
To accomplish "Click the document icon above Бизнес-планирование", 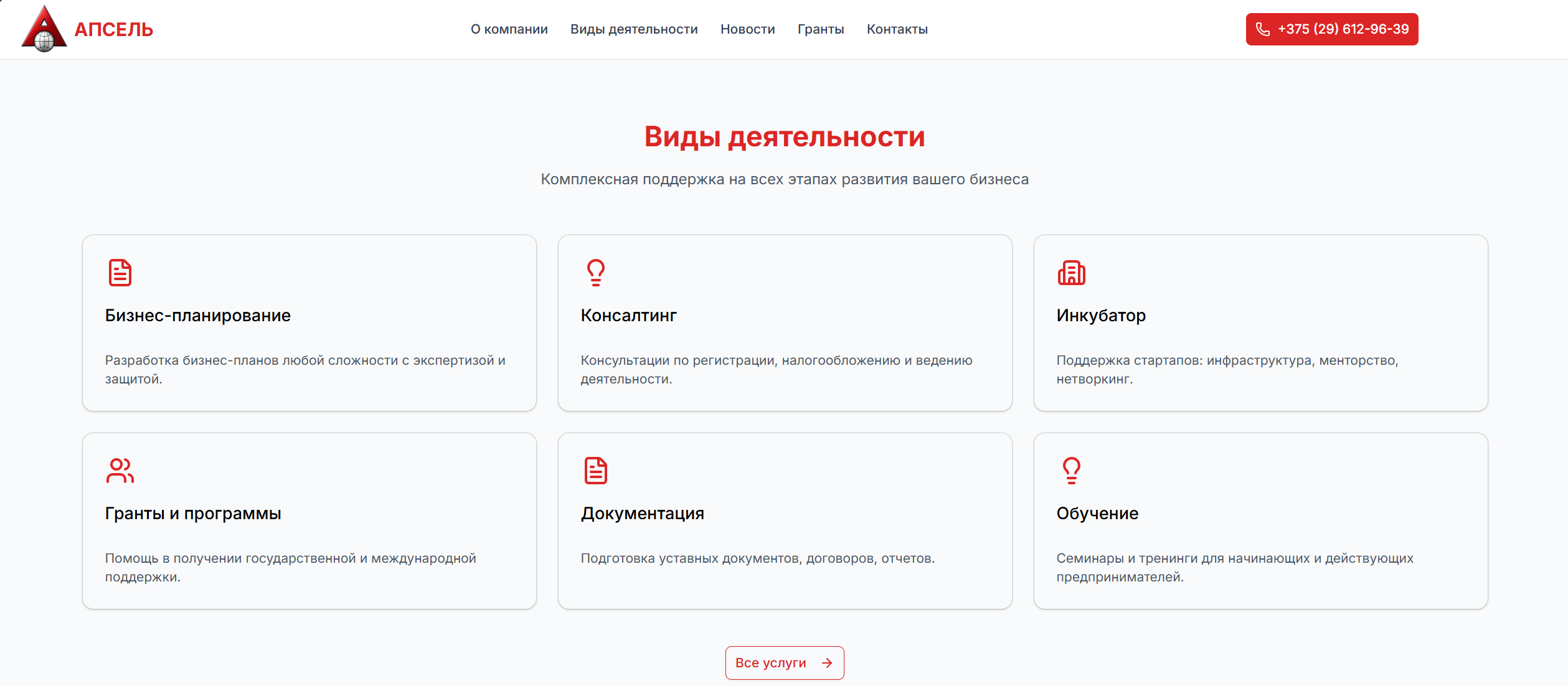I will (120, 273).
